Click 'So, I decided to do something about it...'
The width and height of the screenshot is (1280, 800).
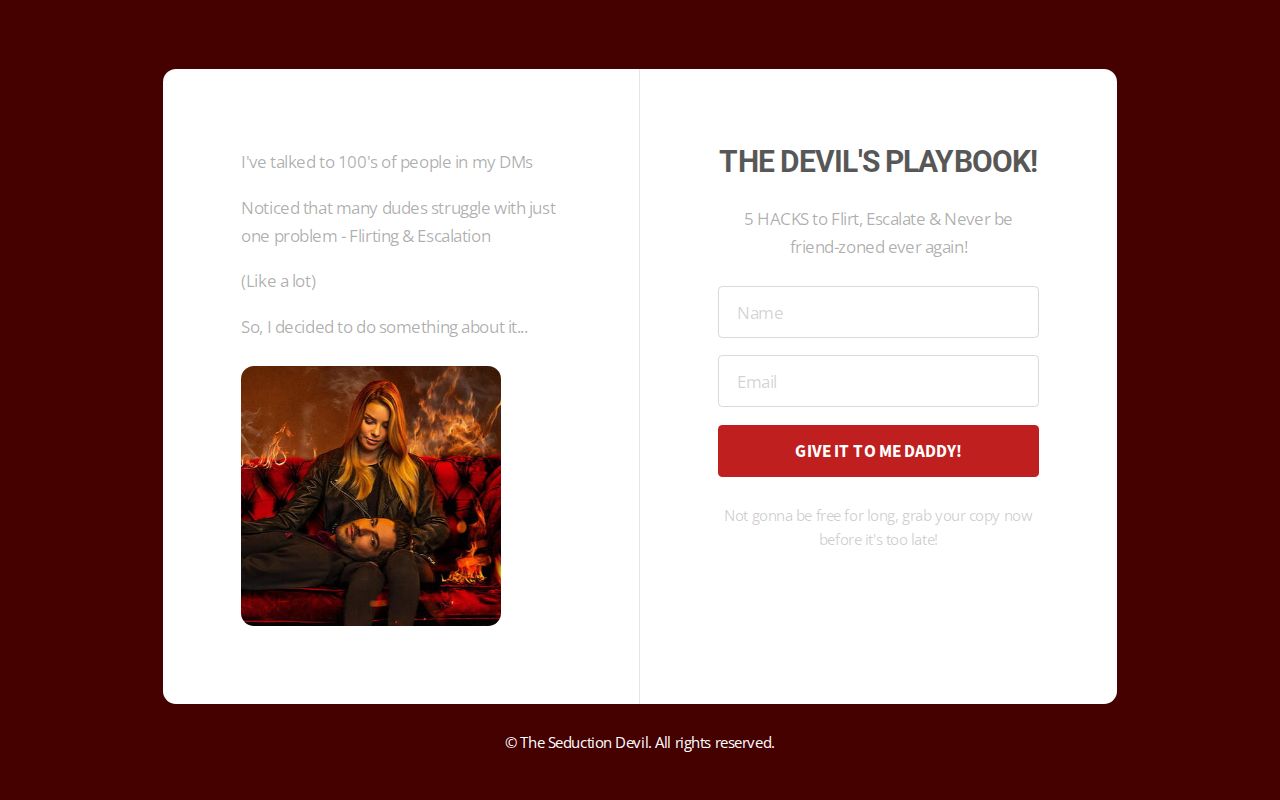(x=384, y=327)
